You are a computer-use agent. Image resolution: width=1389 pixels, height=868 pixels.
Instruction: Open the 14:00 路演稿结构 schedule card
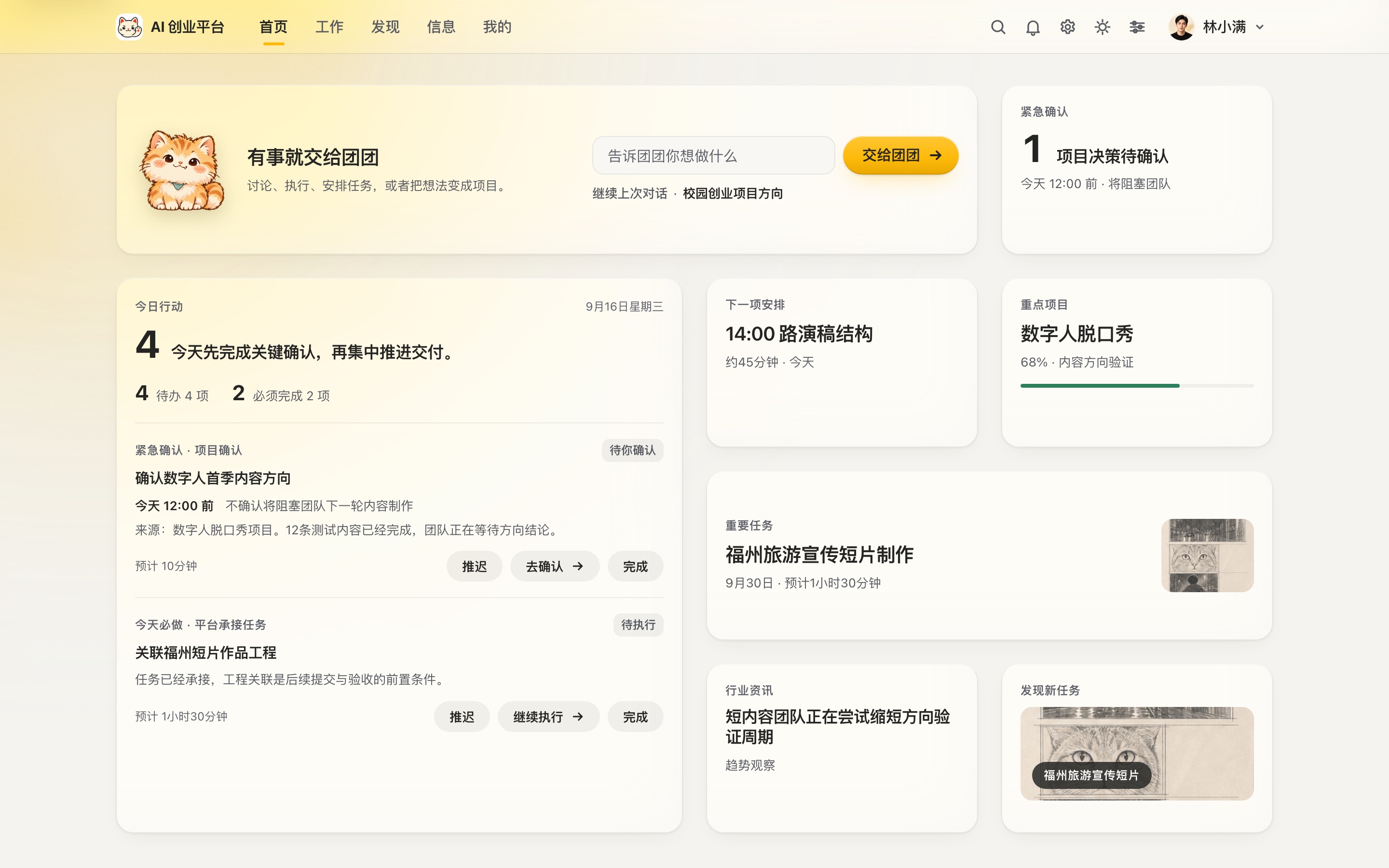842,363
